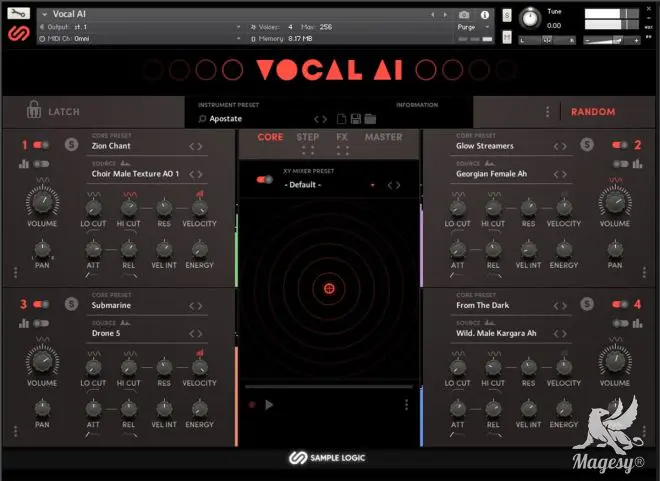Toggle core 1 secondary switch by meter

click(41, 164)
